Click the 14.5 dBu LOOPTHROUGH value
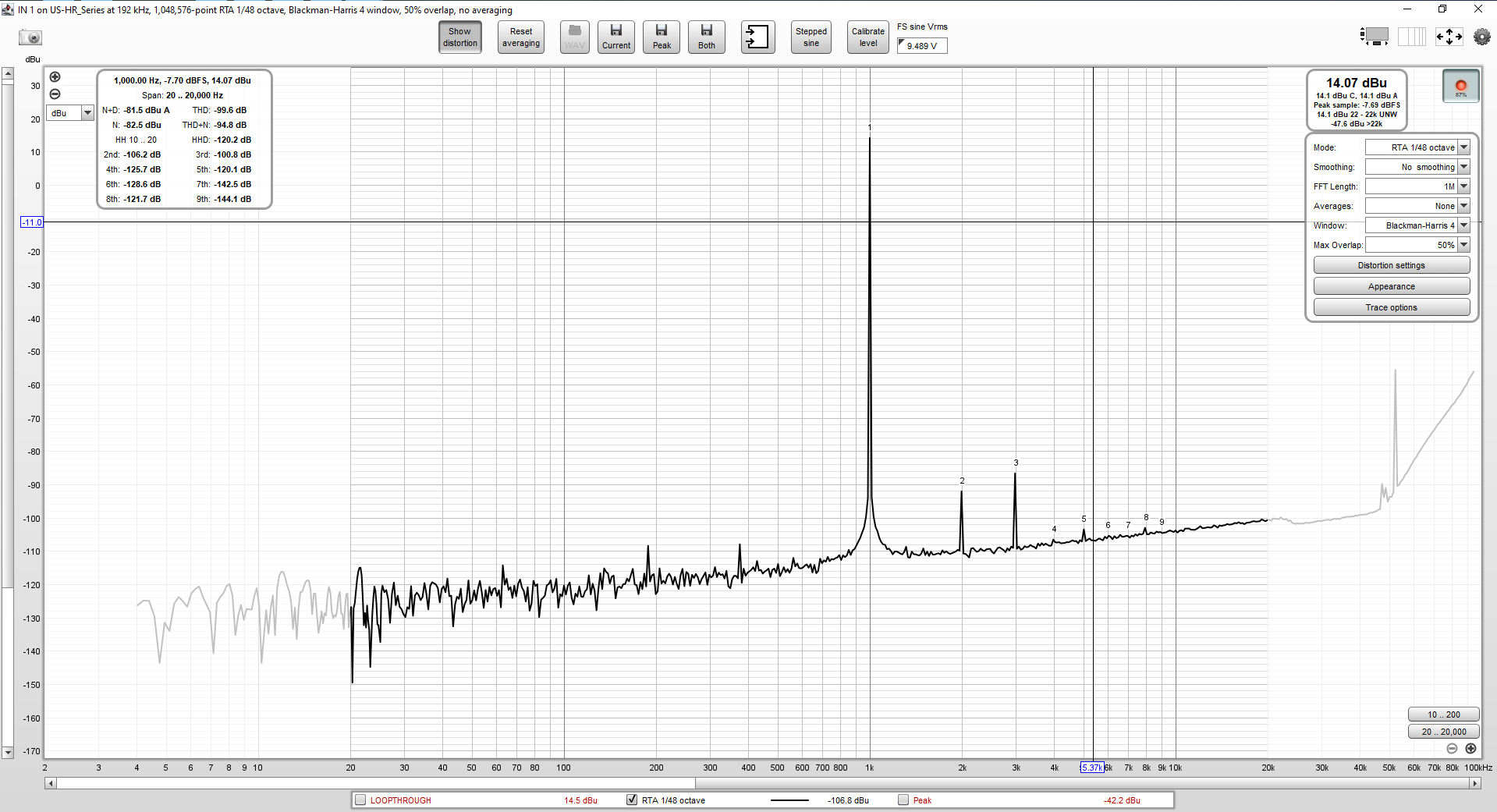This screenshot has height=812, width=1497. pos(580,800)
